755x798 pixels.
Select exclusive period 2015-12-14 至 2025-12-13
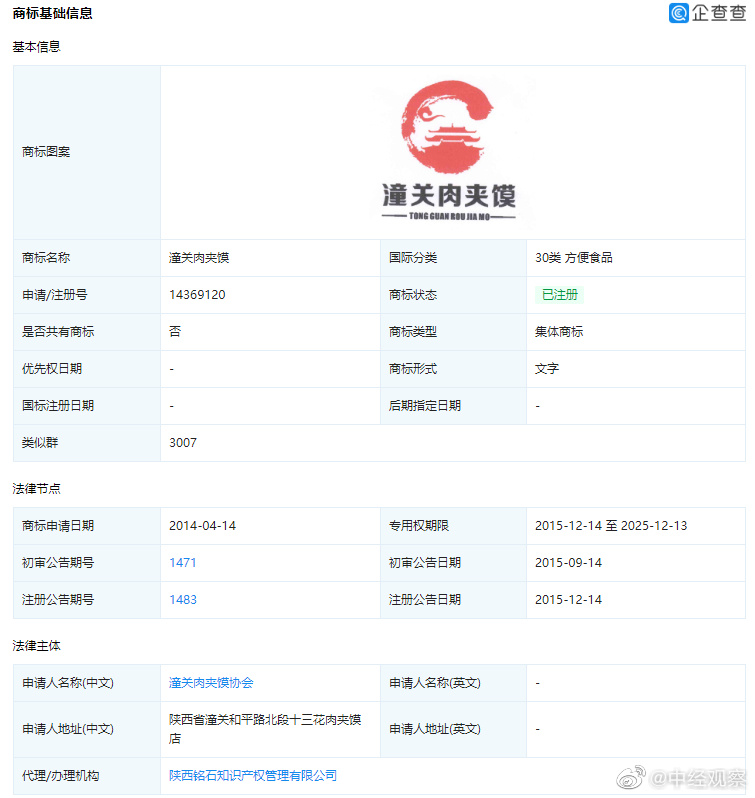click(x=611, y=526)
